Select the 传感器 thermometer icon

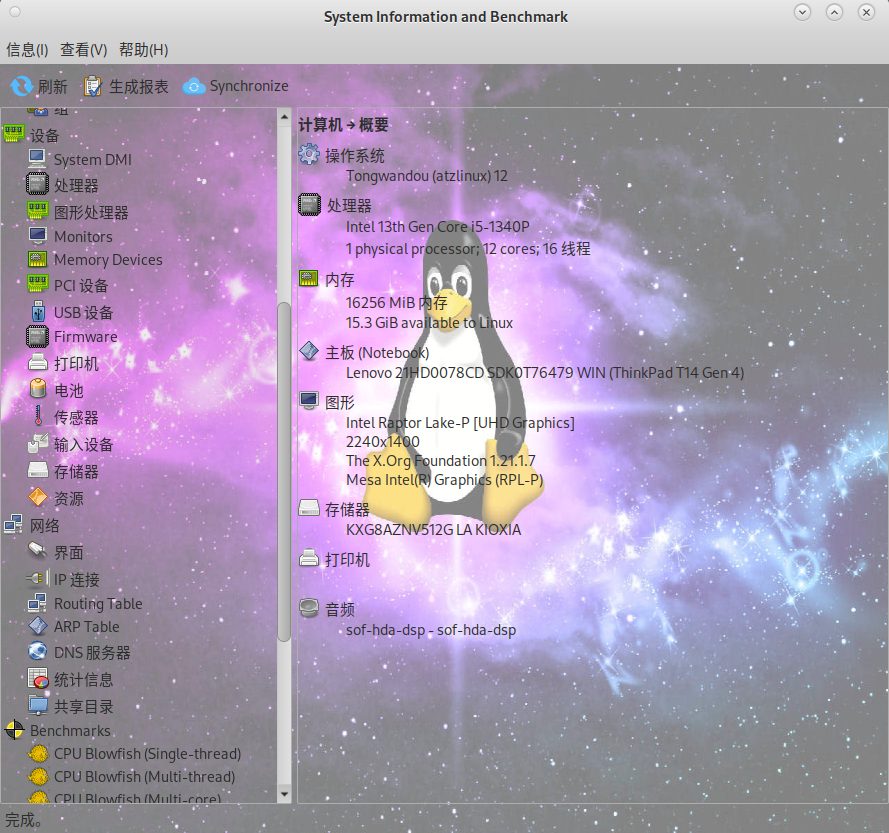click(38, 416)
